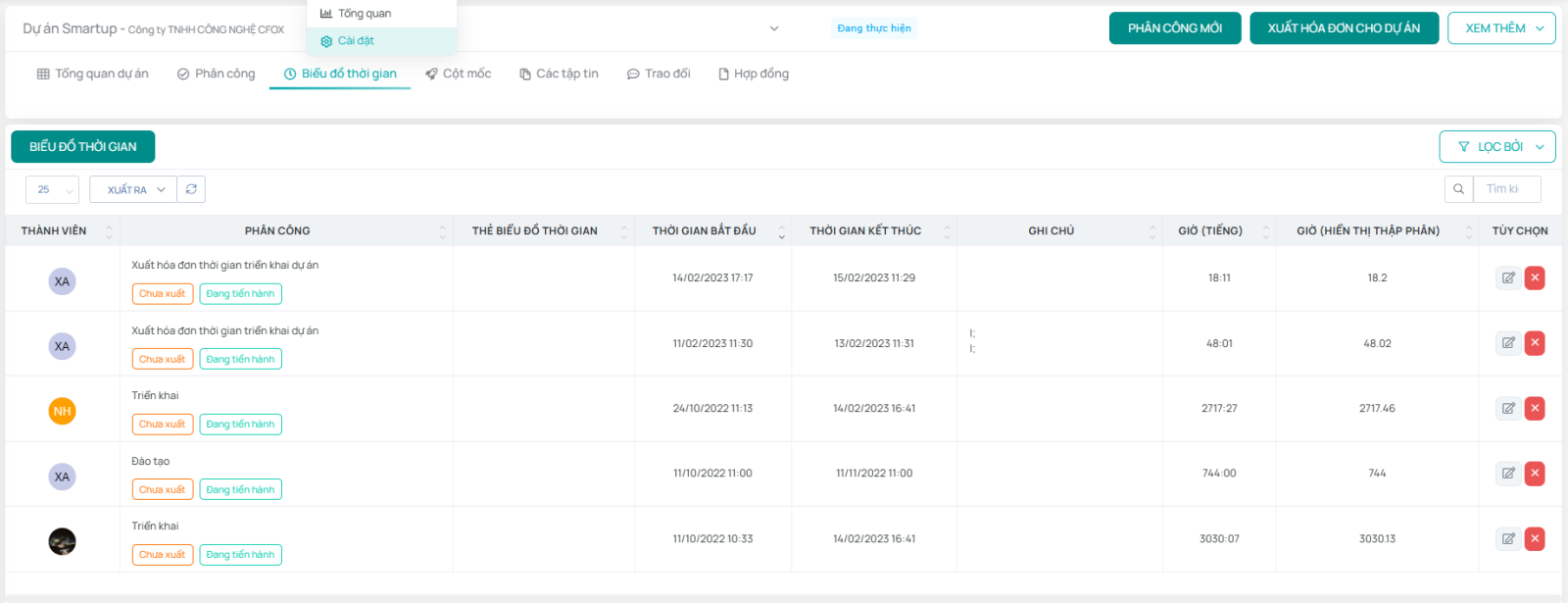The height and width of the screenshot is (603, 1568).
Task: Click the Phân công mới button
Action: tap(1174, 28)
